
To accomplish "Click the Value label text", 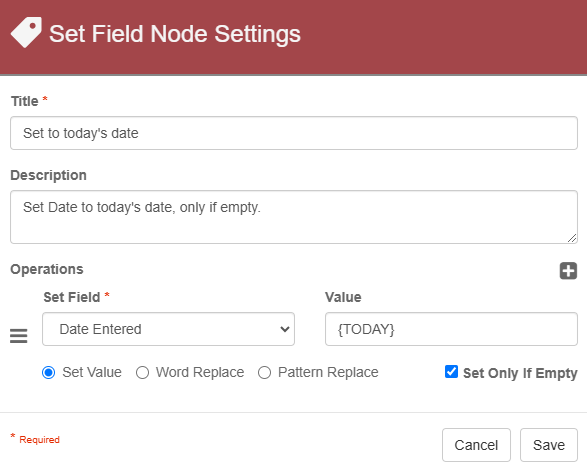I will pyautogui.click(x=343, y=297).
